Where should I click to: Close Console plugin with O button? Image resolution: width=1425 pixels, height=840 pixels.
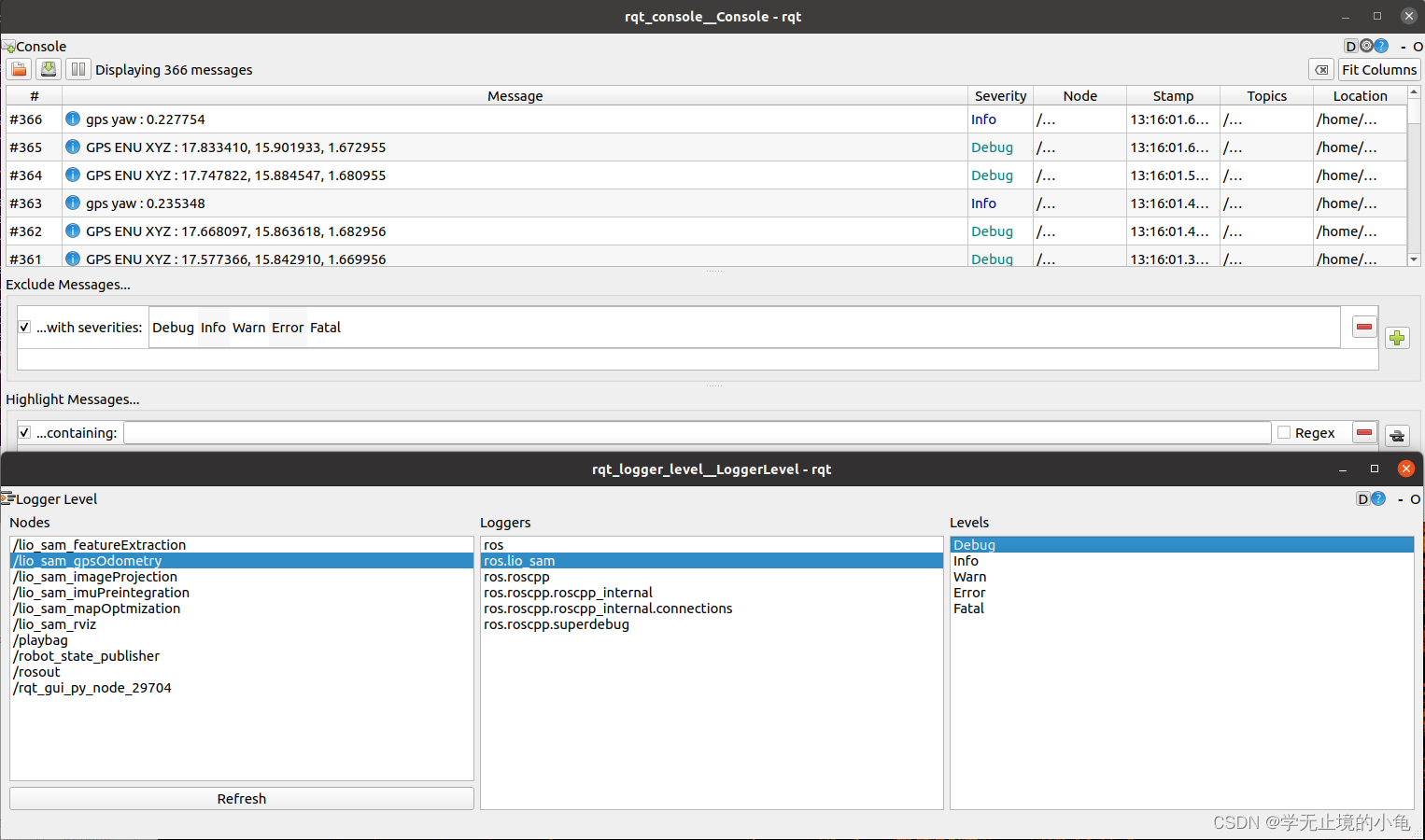tap(1418, 47)
